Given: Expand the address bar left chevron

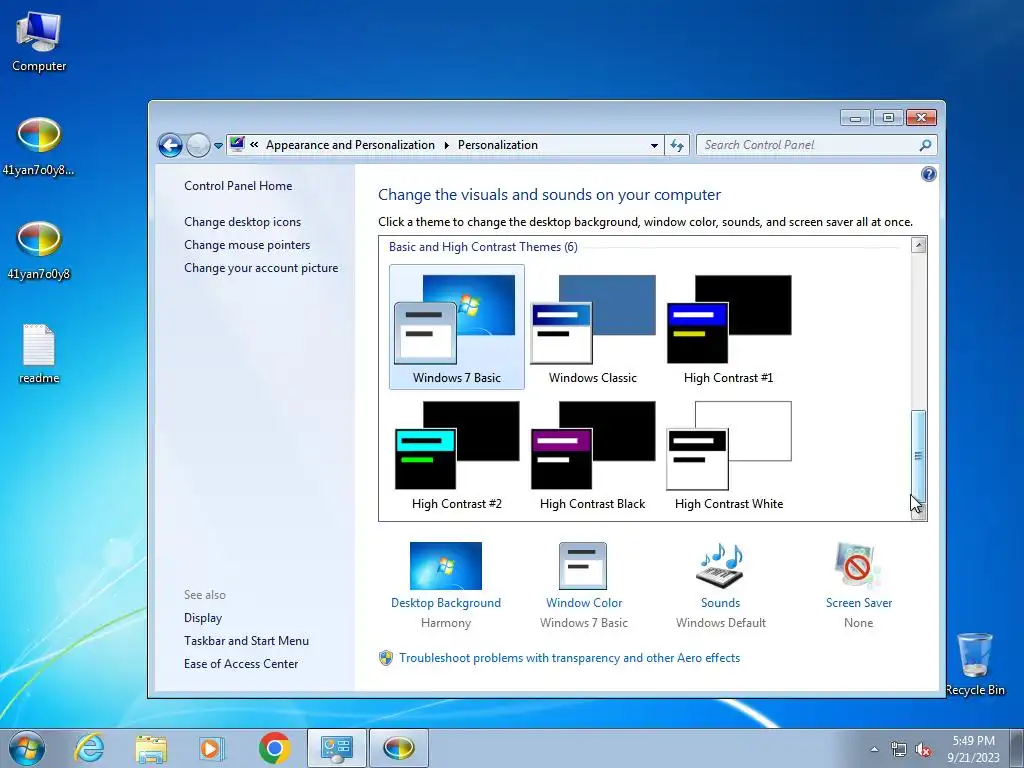Looking at the screenshot, I should [x=254, y=145].
